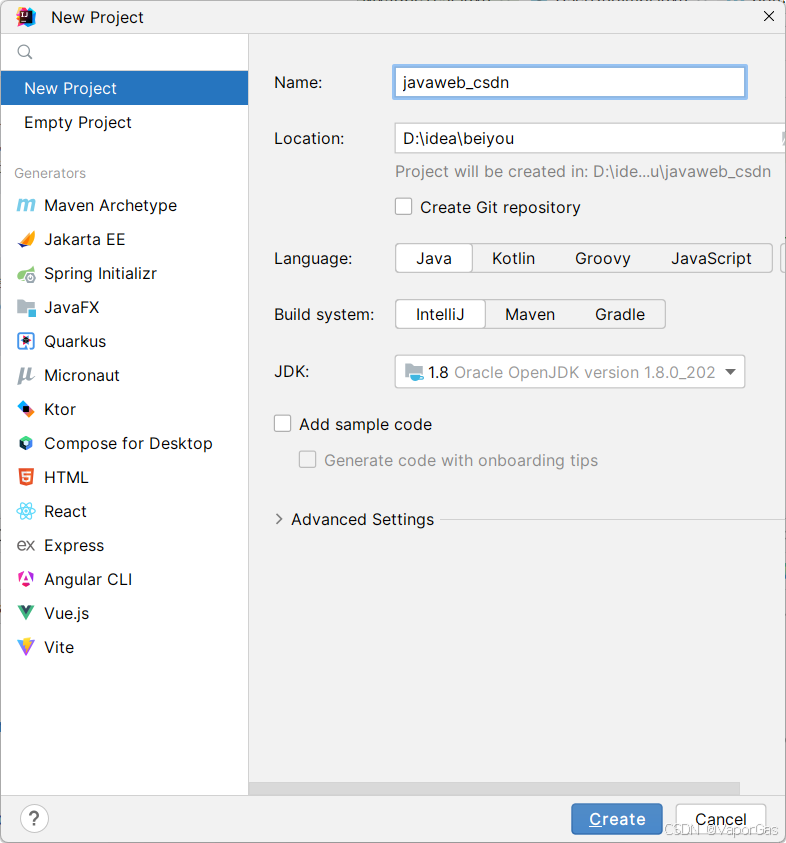Screen dimensions: 786x843
Task: Select the Compose for Desktop label
Action: (128, 443)
